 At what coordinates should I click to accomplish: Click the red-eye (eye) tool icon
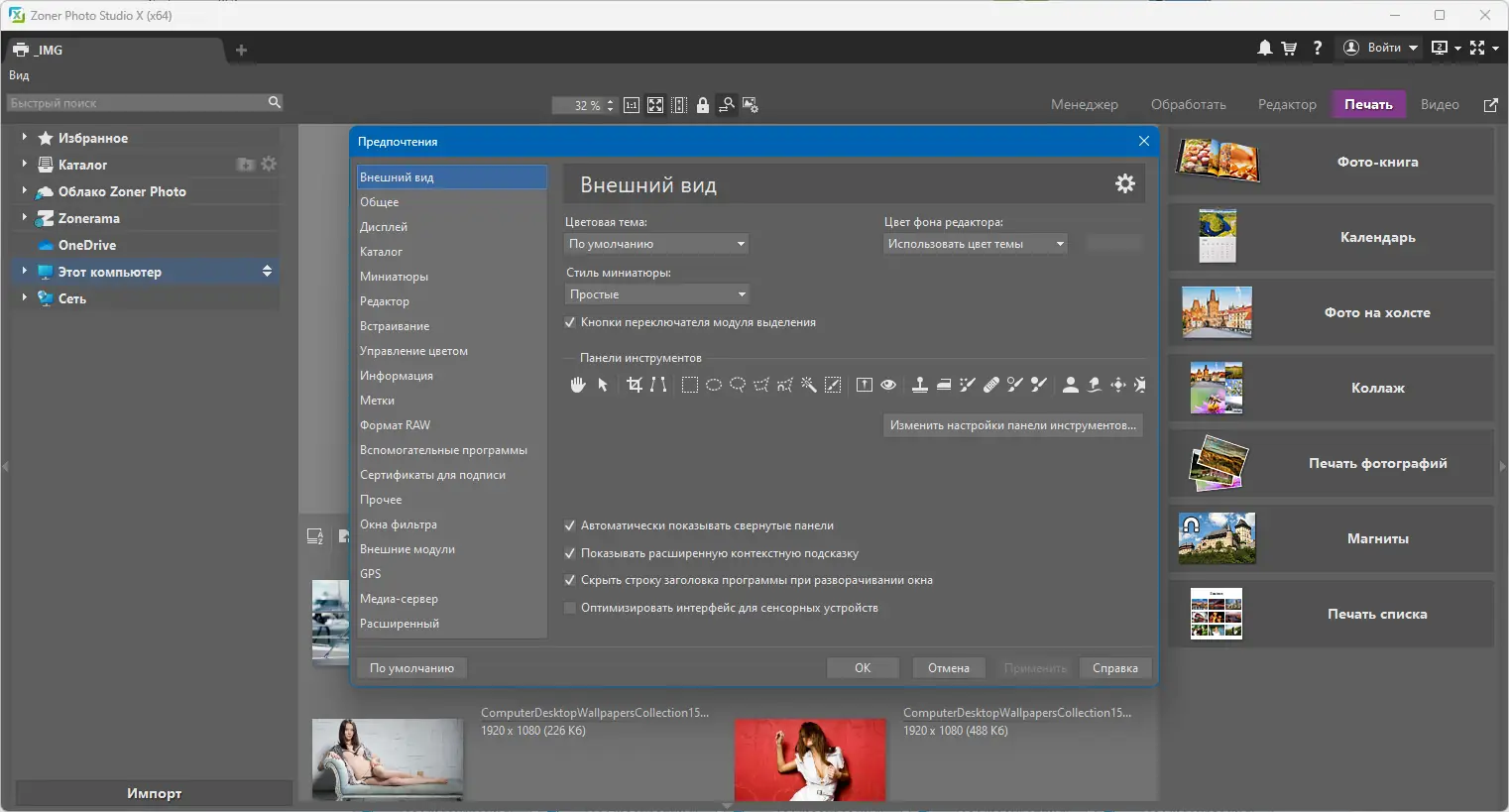888,385
